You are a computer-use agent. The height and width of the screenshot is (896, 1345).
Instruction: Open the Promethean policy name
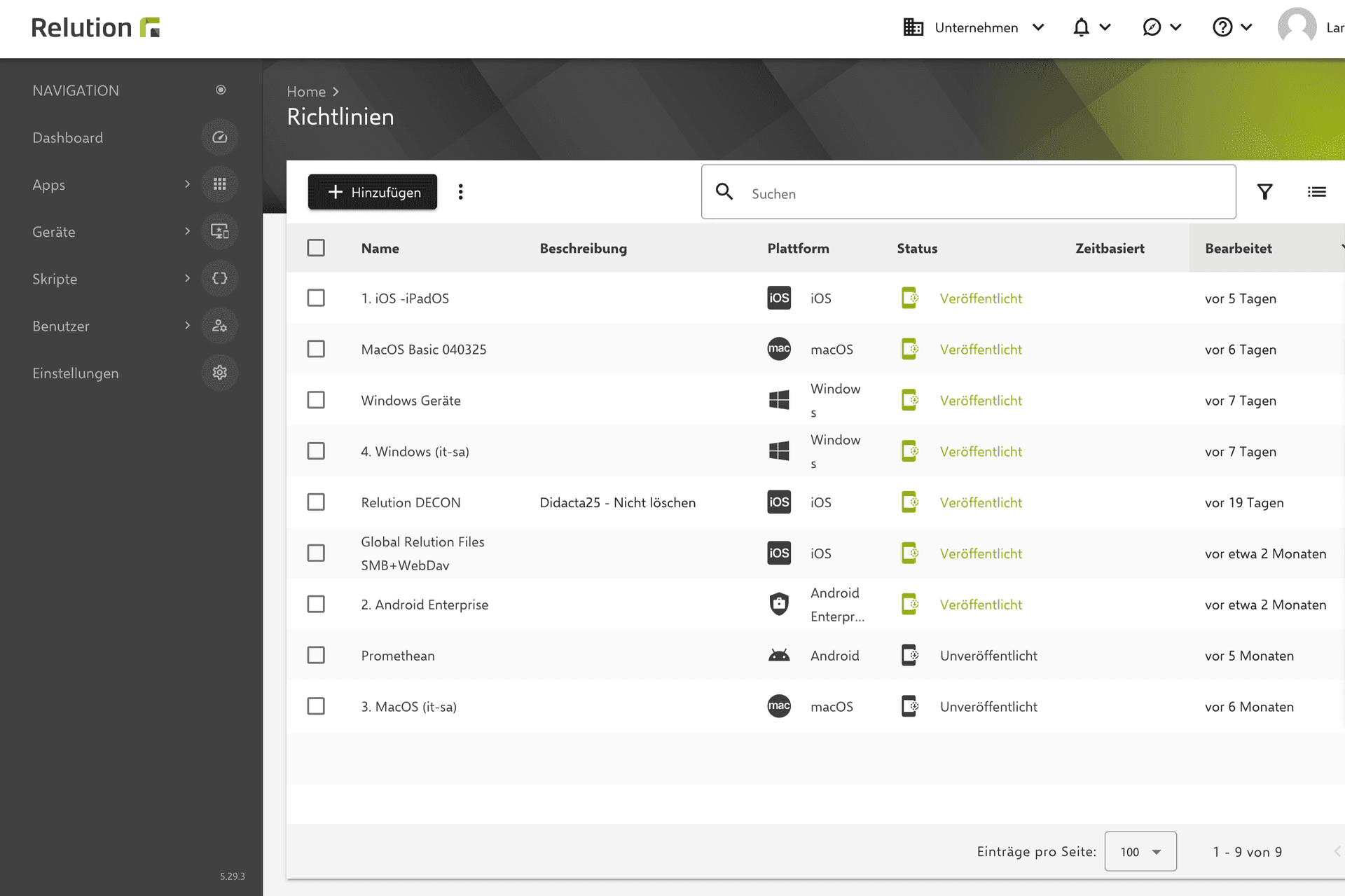coord(397,656)
